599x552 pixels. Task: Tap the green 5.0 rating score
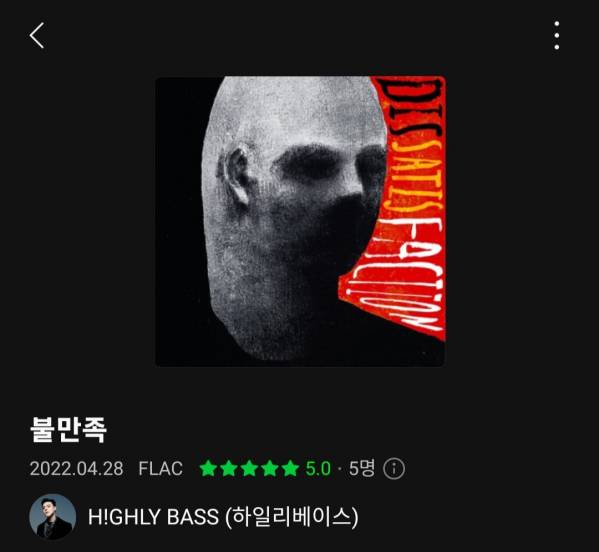point(318,469)
